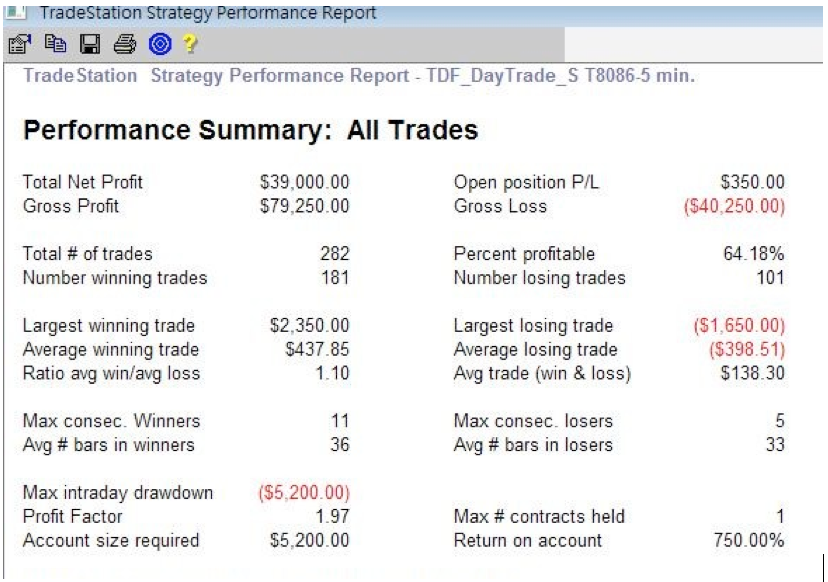This screenshot has height=582, width=828.
Task: Click the copy report icon
Action: tap(55, 44)
